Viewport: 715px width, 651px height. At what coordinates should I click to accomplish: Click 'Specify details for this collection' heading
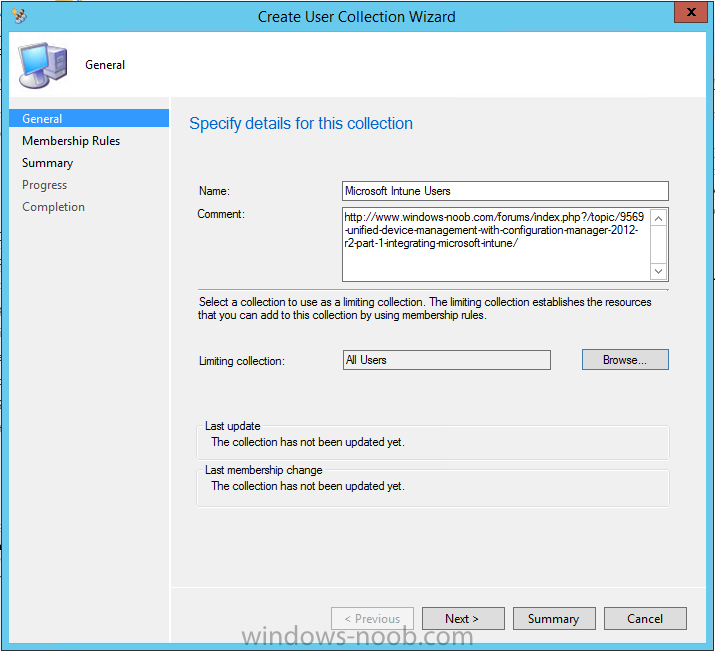[301, 124]
